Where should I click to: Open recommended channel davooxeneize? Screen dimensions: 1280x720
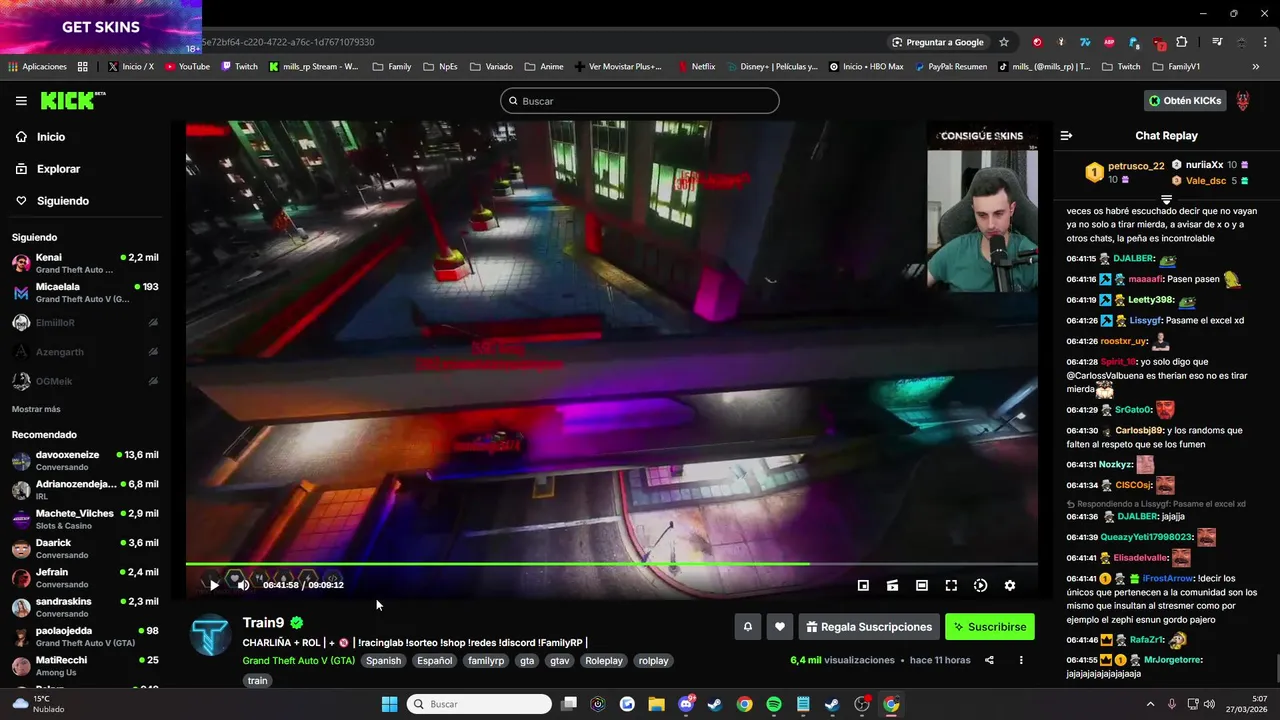[x=85, y=460]
